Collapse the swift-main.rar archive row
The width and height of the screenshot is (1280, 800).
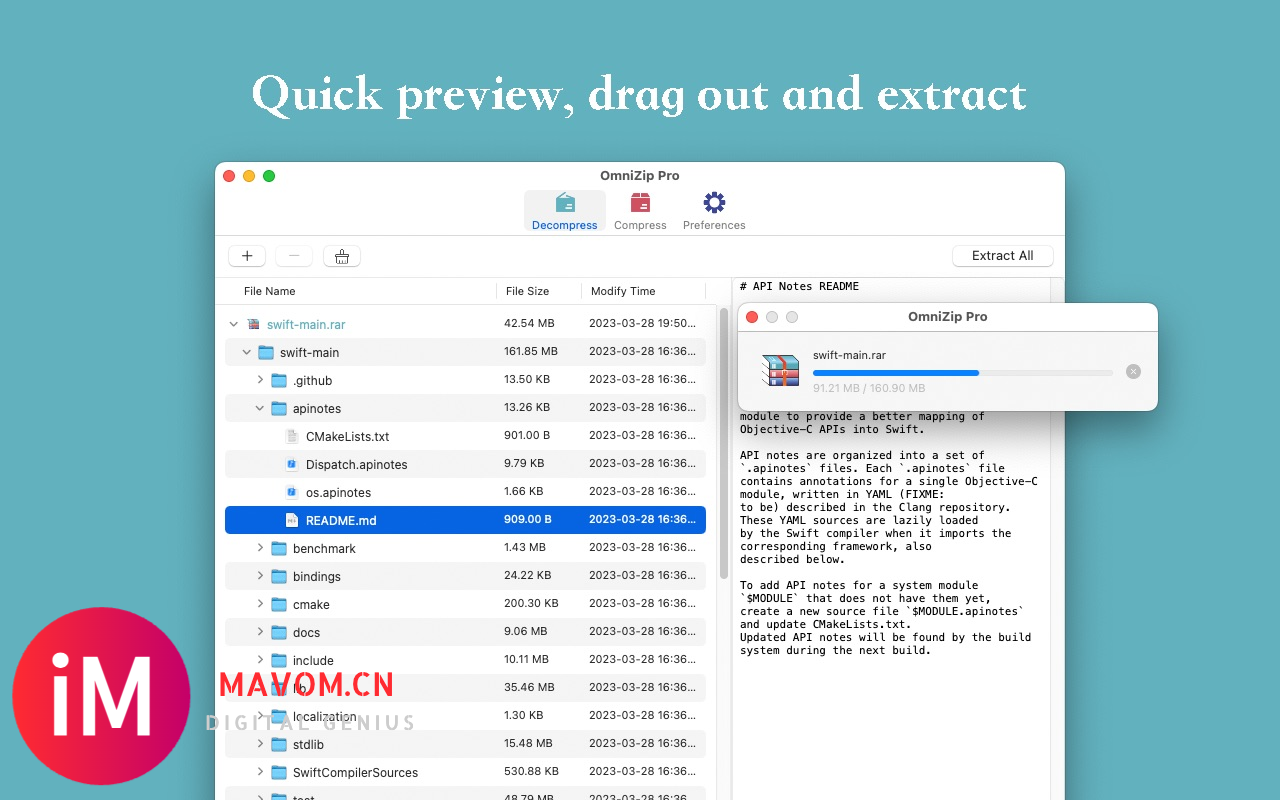pyautogui.click(x=234, y=324)
